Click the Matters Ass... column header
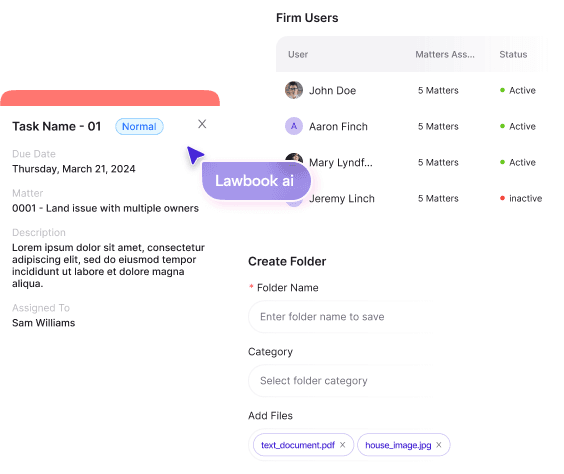This screenshot has height=474, width=564. coord(445,54)
